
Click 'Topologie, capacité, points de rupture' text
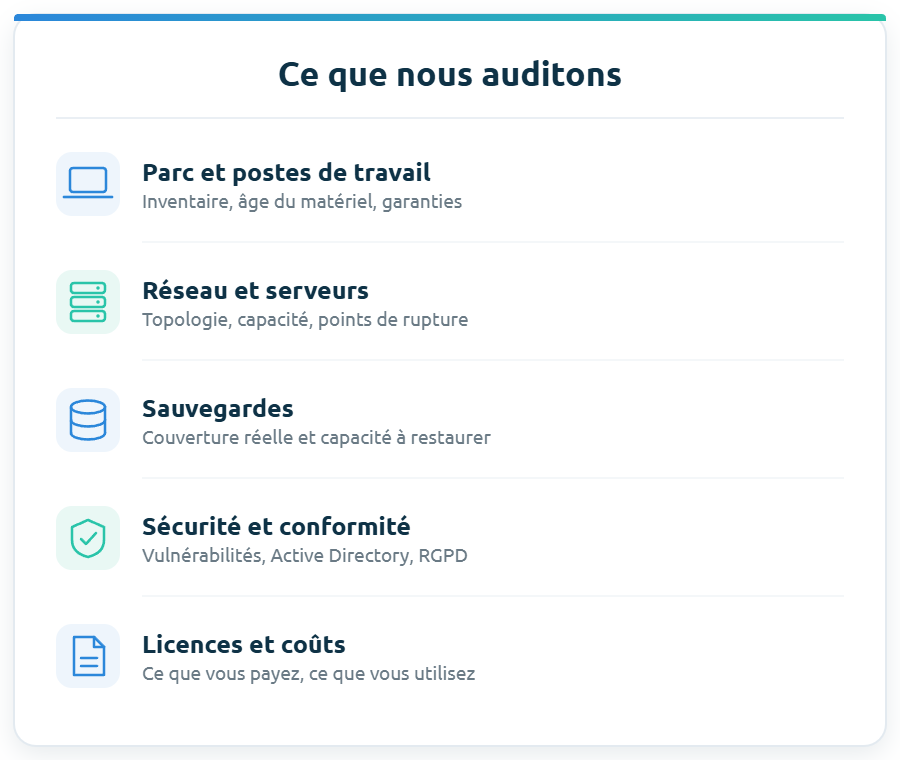click(305, 320)
